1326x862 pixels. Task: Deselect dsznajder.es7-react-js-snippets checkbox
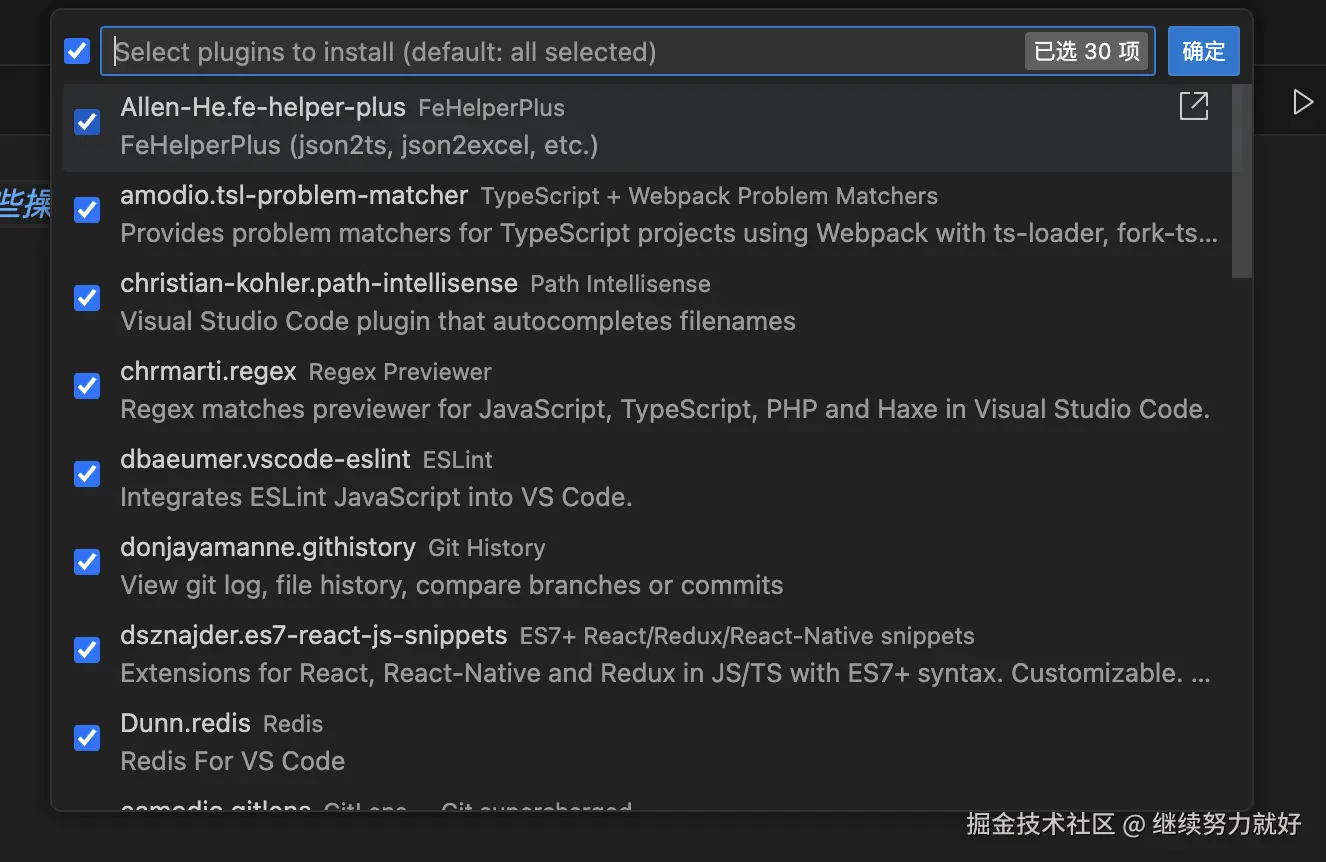coord(87,650)
